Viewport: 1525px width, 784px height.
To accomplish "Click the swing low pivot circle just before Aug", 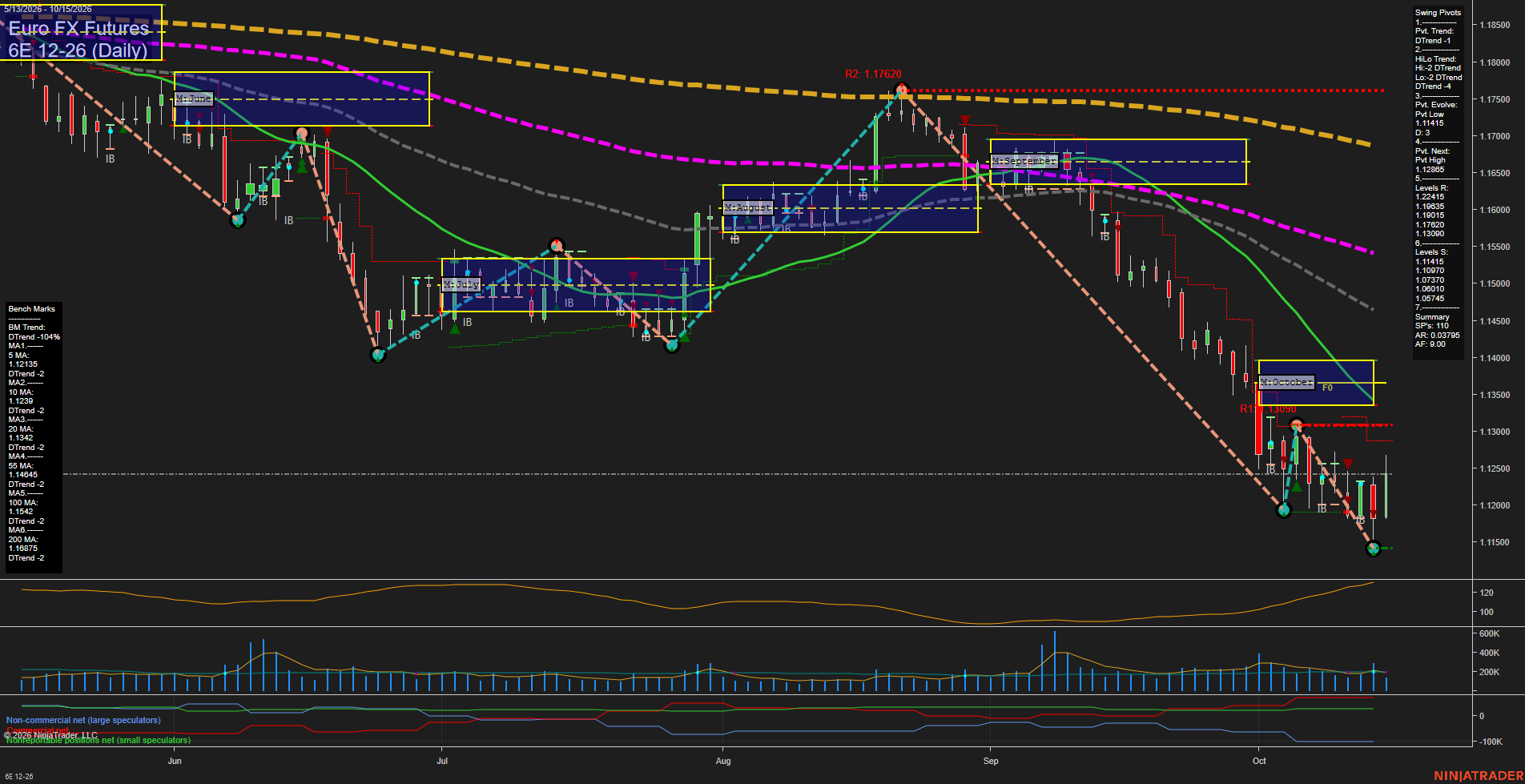I will click(672, 345).
